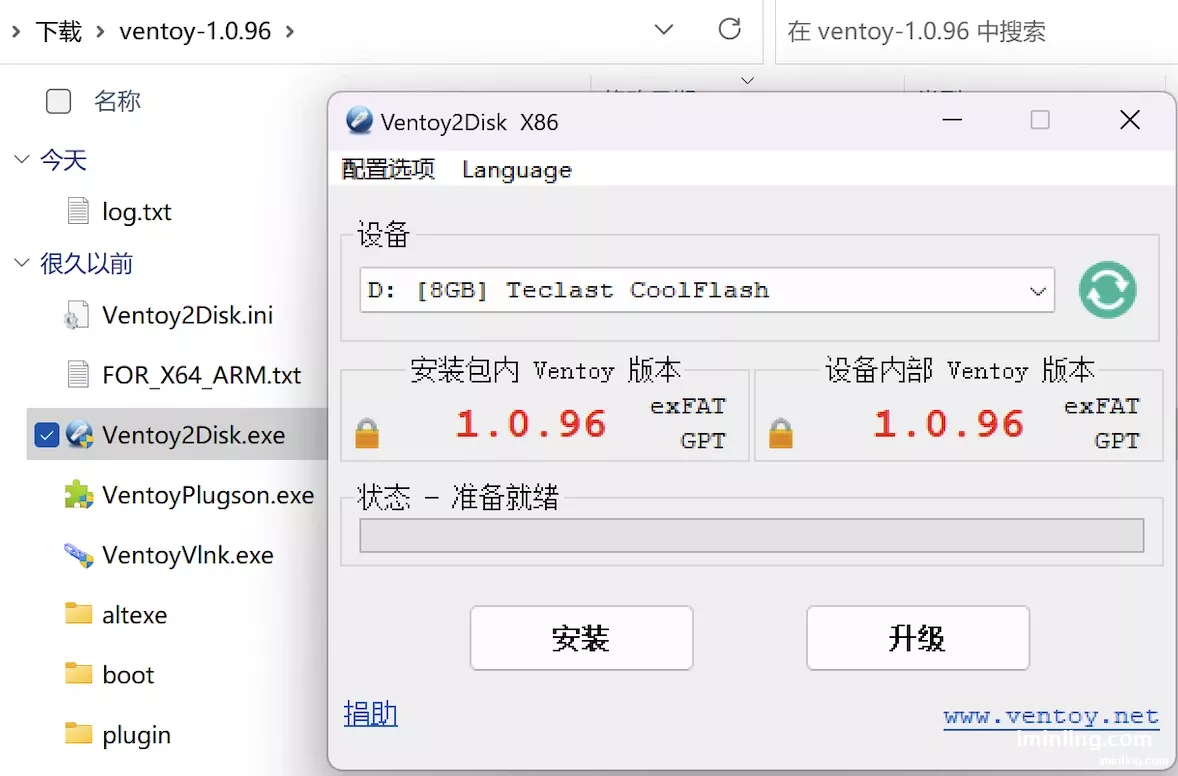This screenshot has width=1178, height=776.
Task: Select the Ventoy2Disk.ini file icon
Action: tap(77, 315)
